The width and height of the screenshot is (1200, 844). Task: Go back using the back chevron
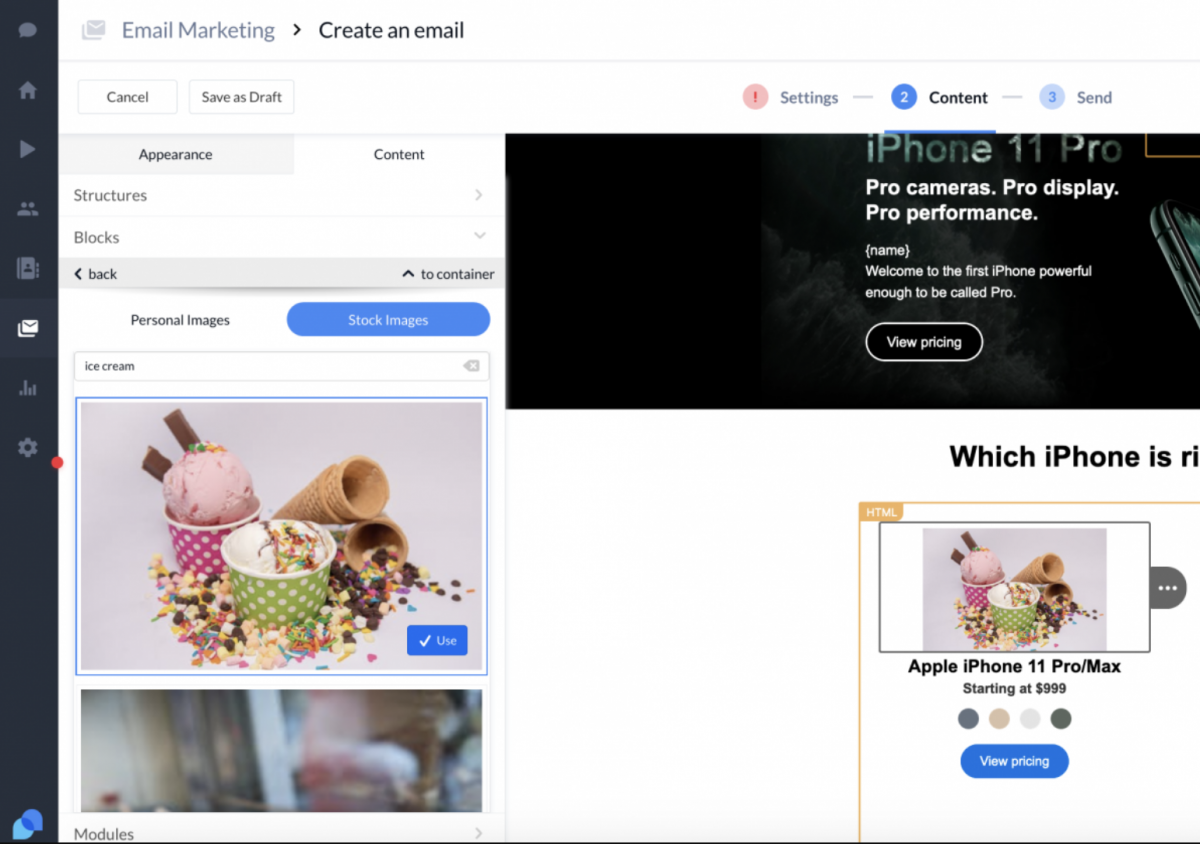[96, 274]
